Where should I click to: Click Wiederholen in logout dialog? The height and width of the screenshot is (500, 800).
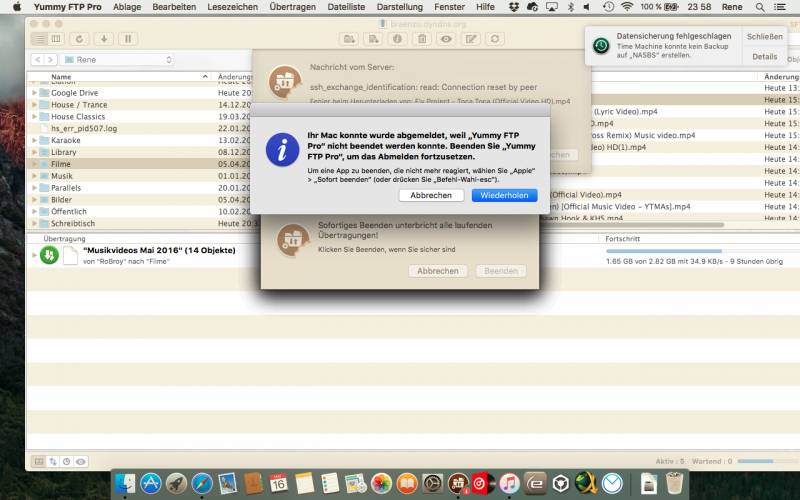[504, 195]
